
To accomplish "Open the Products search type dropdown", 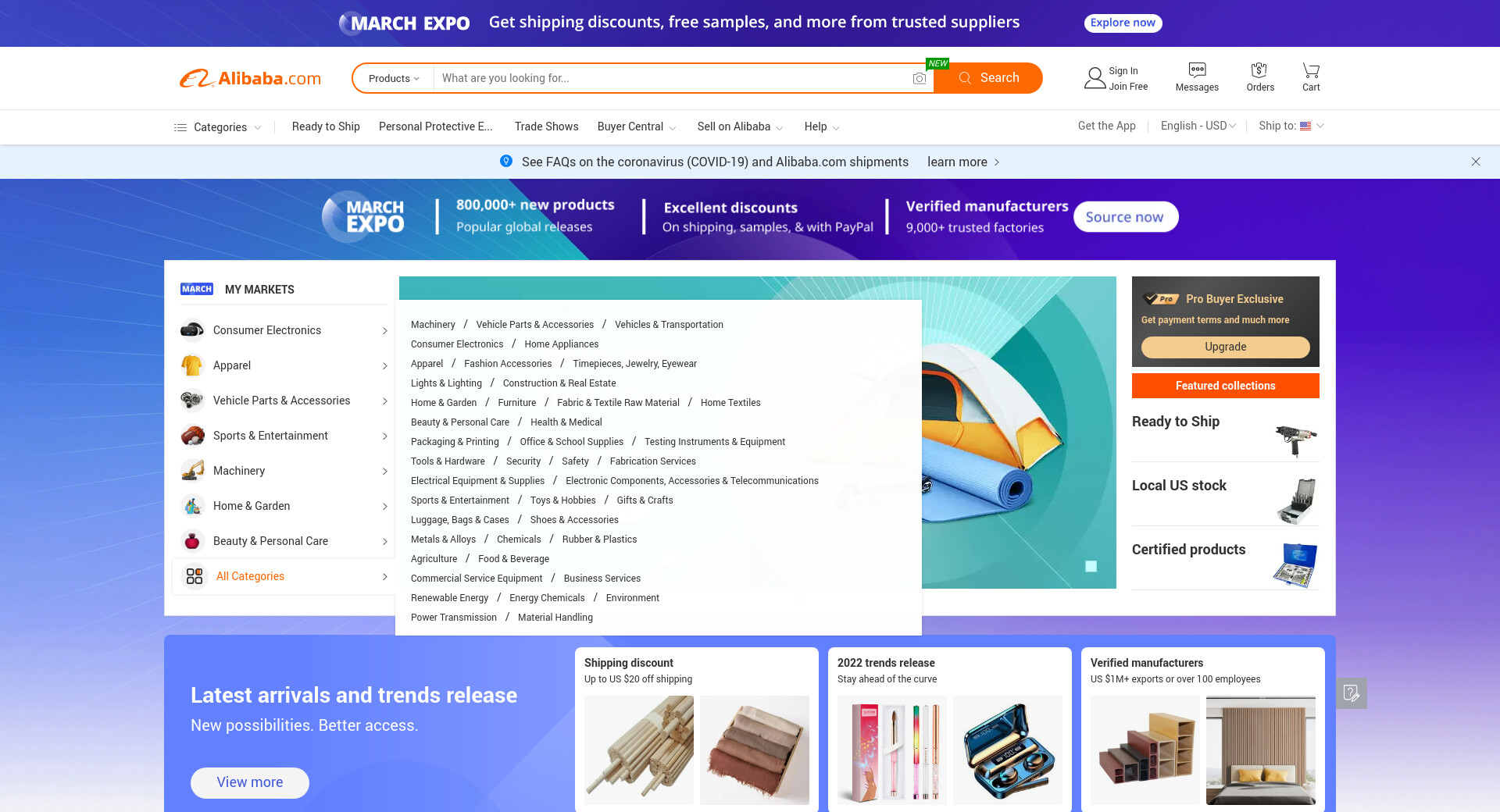I will [394, 78].
